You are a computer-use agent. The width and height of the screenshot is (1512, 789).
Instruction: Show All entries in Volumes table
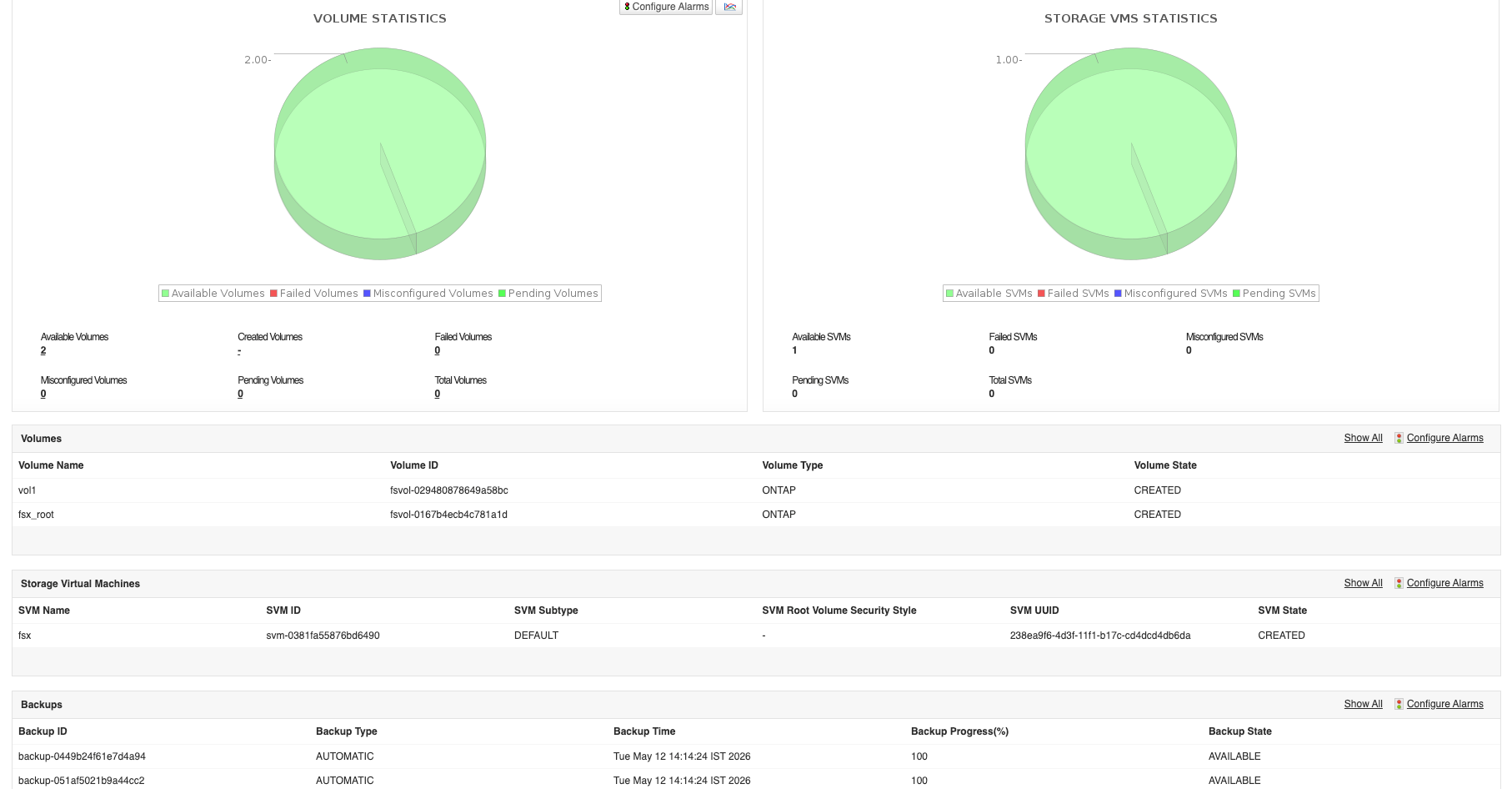click(1363, 438)
